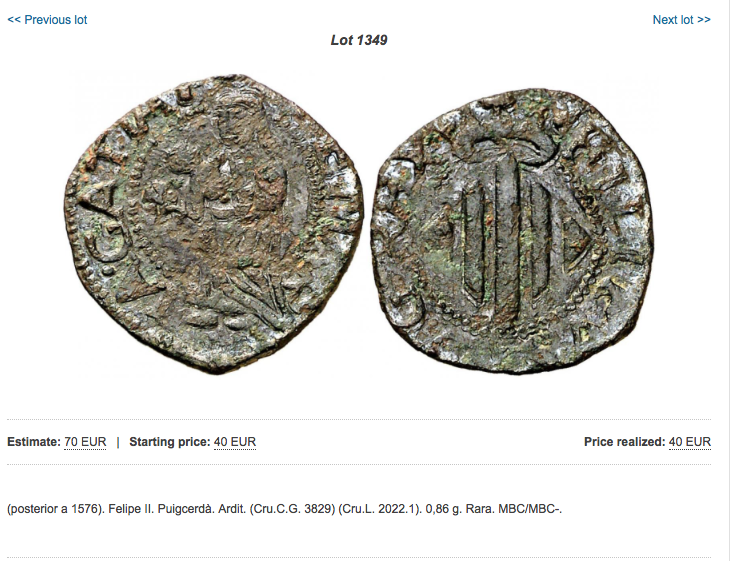Click the 70 EUR estimate value

pos(85,442)
